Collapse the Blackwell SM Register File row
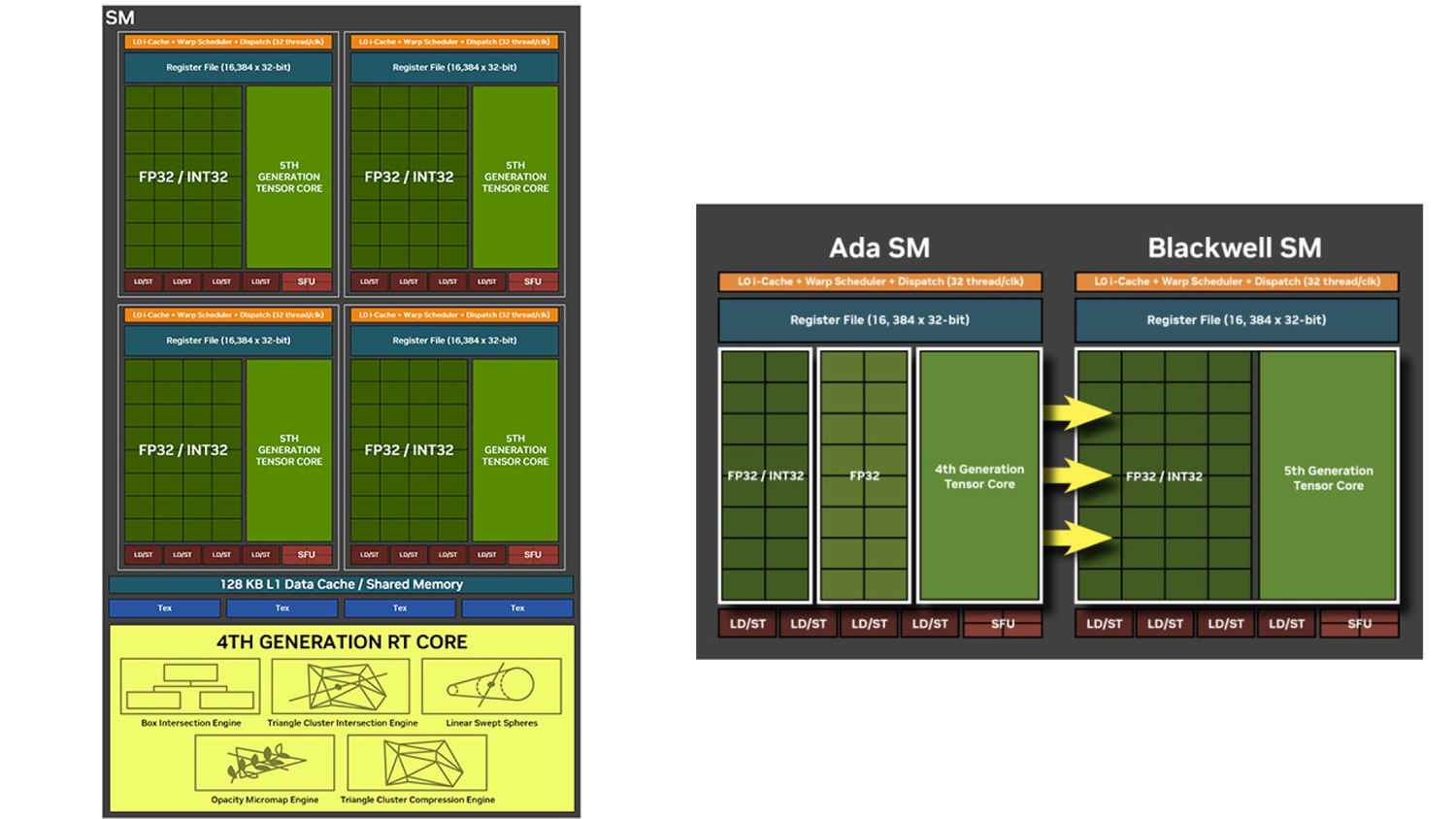This screenshot has width=1456, height=819. click(x=1235, y=319)
